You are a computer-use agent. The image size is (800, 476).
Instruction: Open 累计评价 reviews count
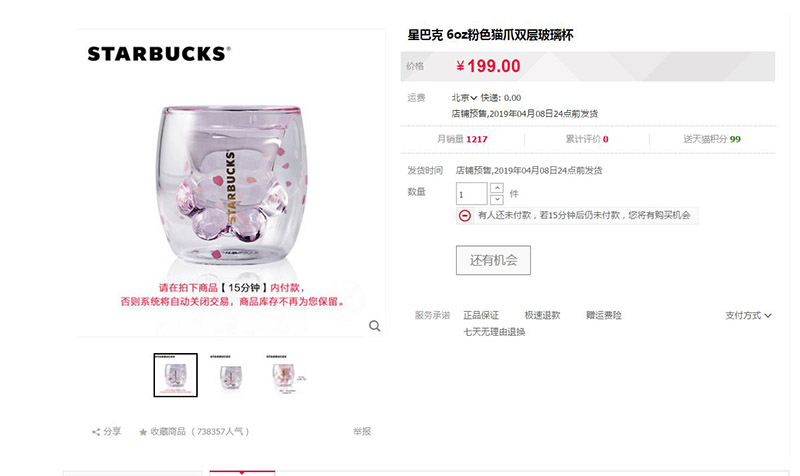(587, 139)
